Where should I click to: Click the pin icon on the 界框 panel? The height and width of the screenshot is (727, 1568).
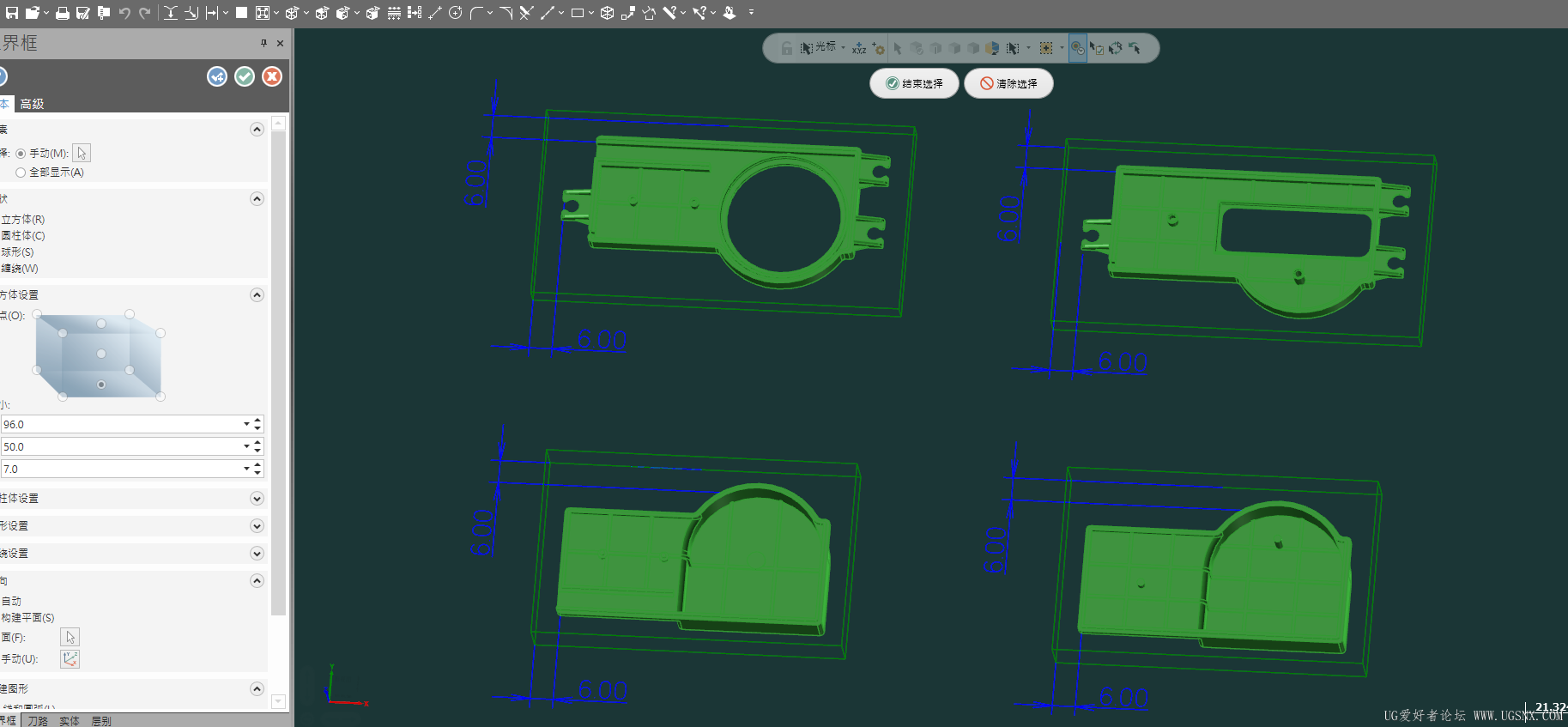(263, 43)
